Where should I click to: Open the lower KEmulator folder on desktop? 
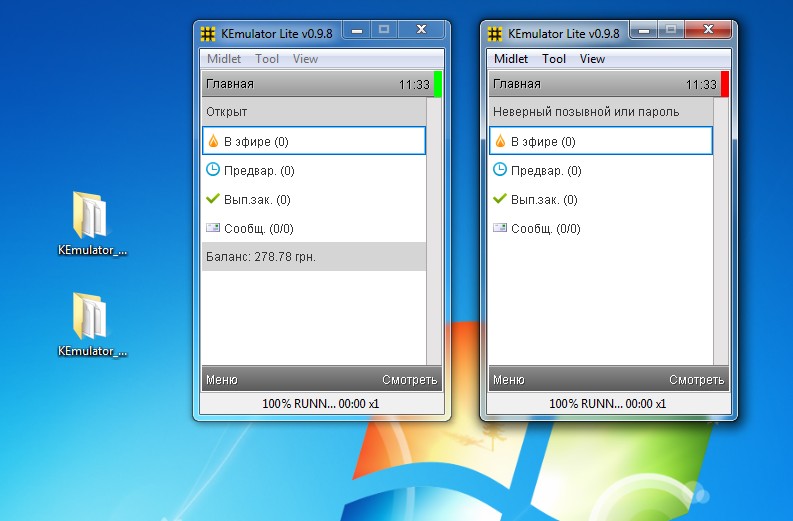pos(91,316)
